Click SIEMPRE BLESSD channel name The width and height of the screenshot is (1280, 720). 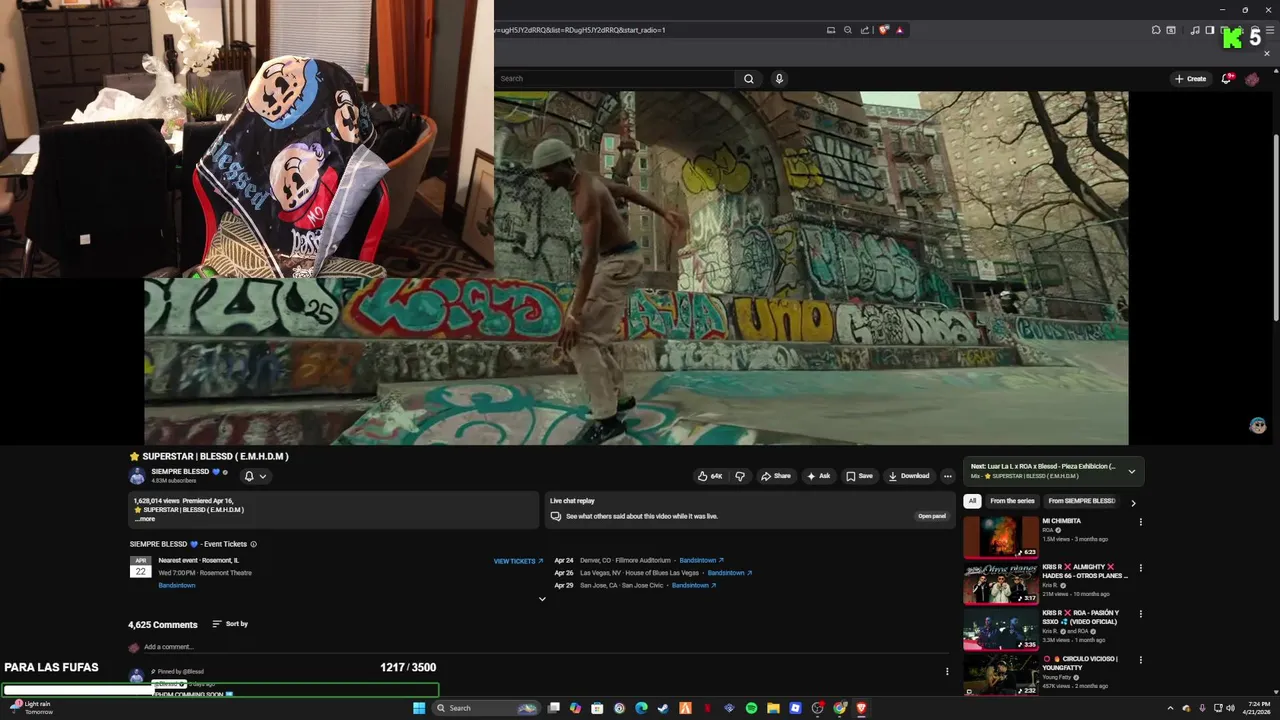pyautogui.click(x=180, y=471)
